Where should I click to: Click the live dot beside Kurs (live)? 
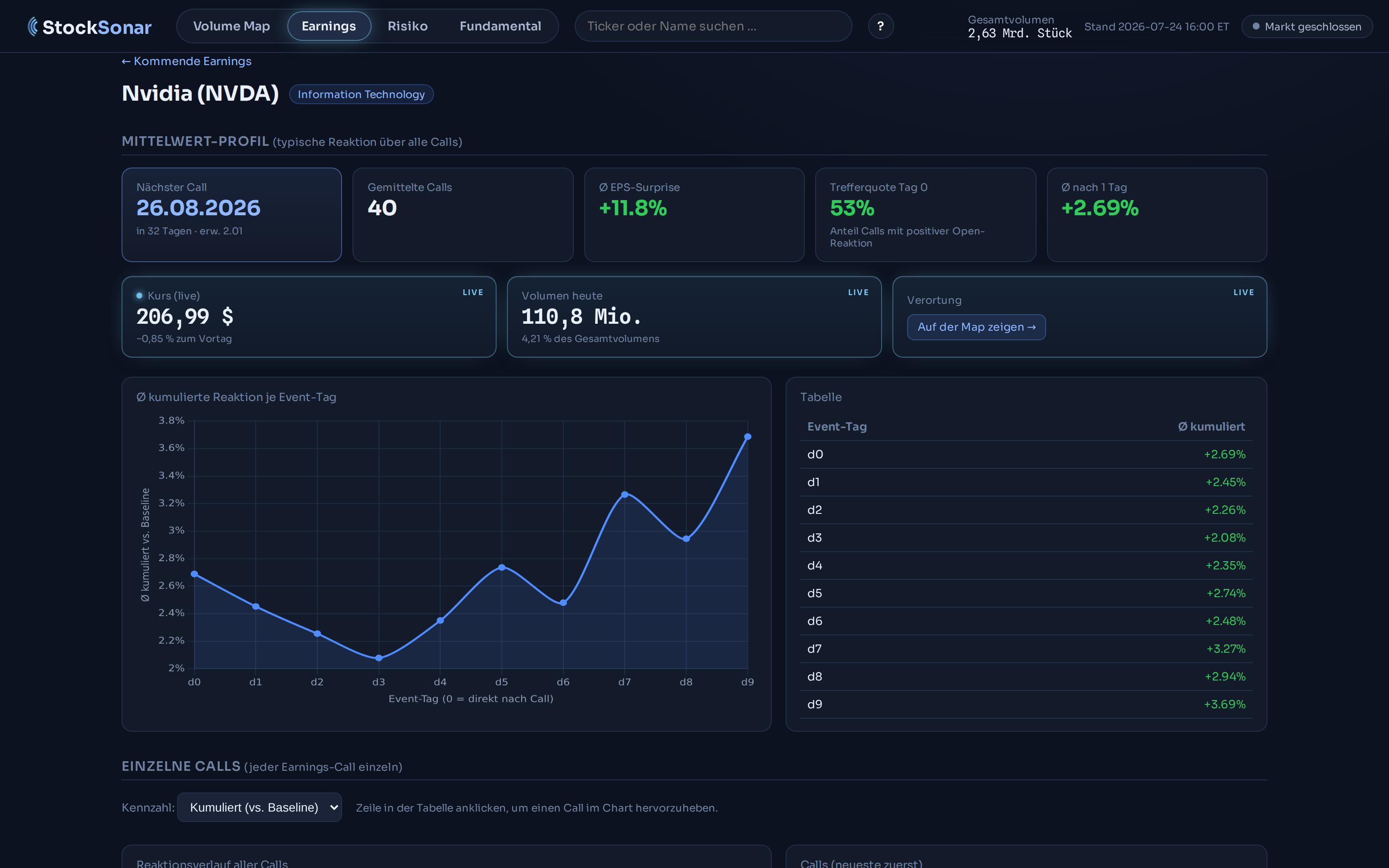point(139,296)
